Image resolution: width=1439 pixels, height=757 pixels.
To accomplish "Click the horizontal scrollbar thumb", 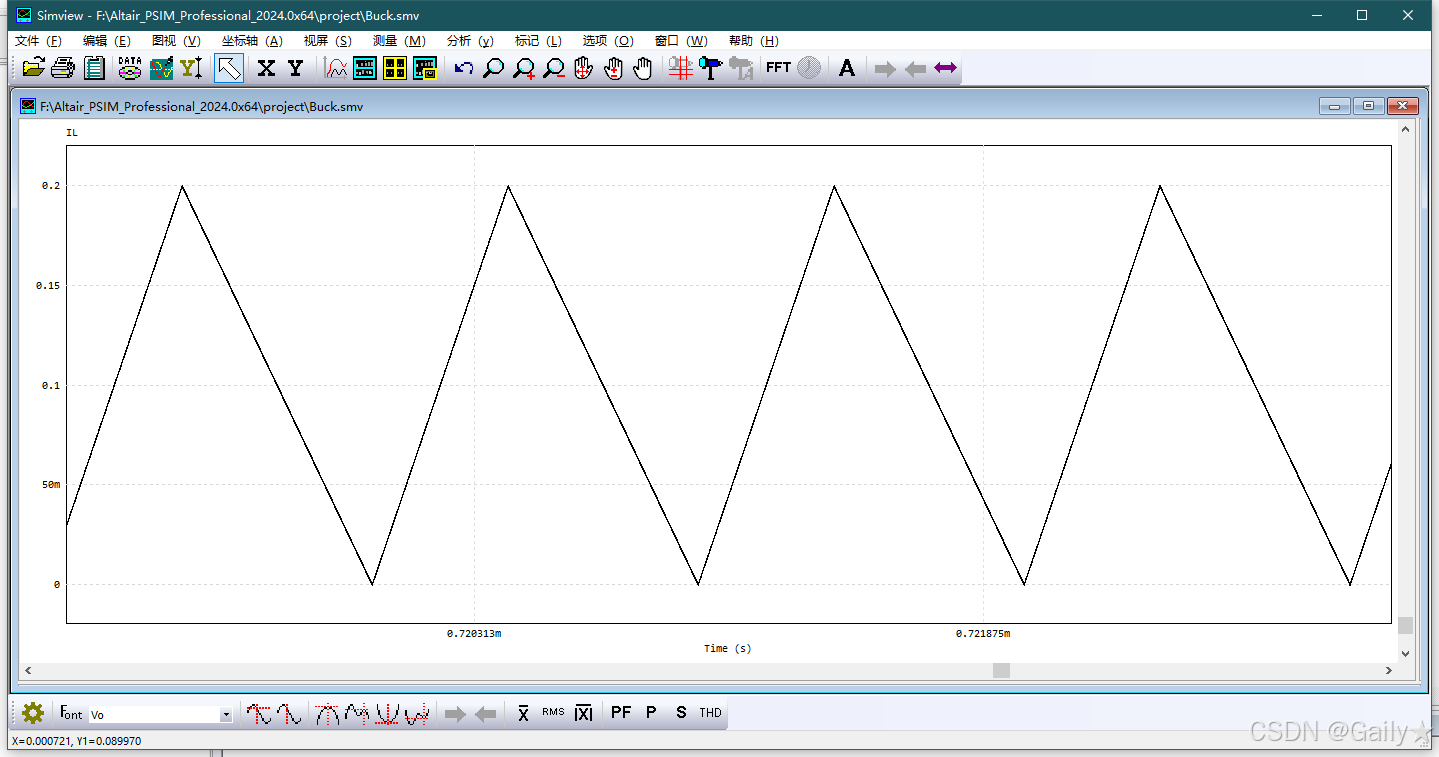I will (x=1001, y=670).
